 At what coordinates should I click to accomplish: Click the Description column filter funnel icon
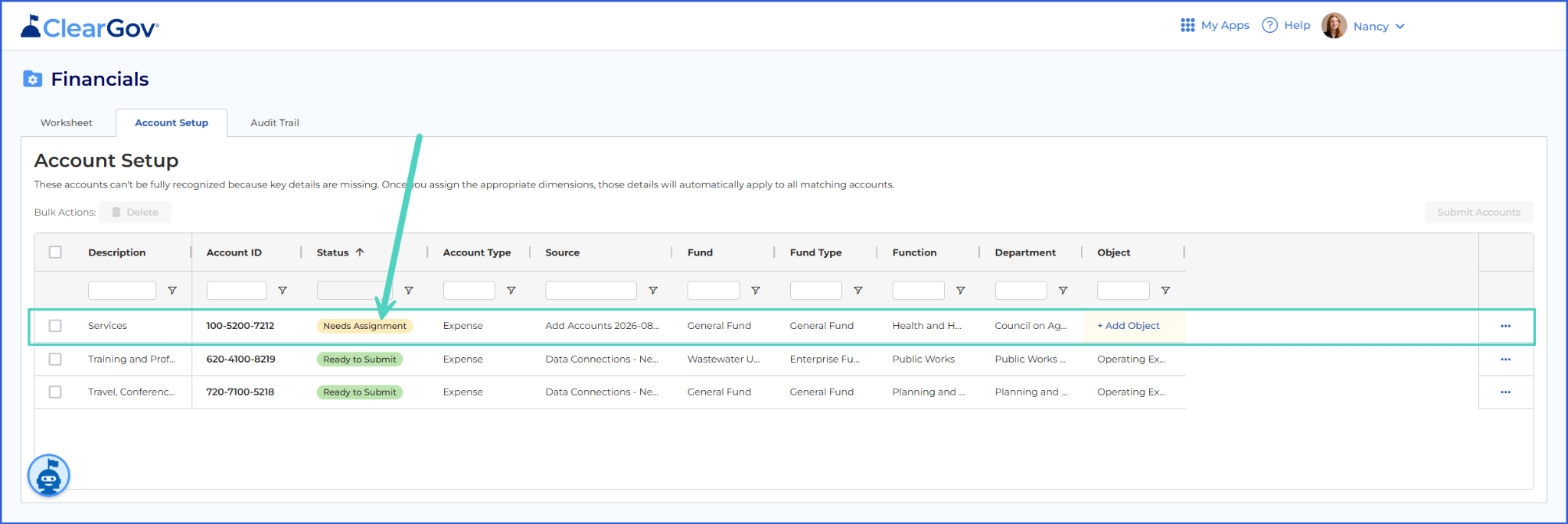172,291
